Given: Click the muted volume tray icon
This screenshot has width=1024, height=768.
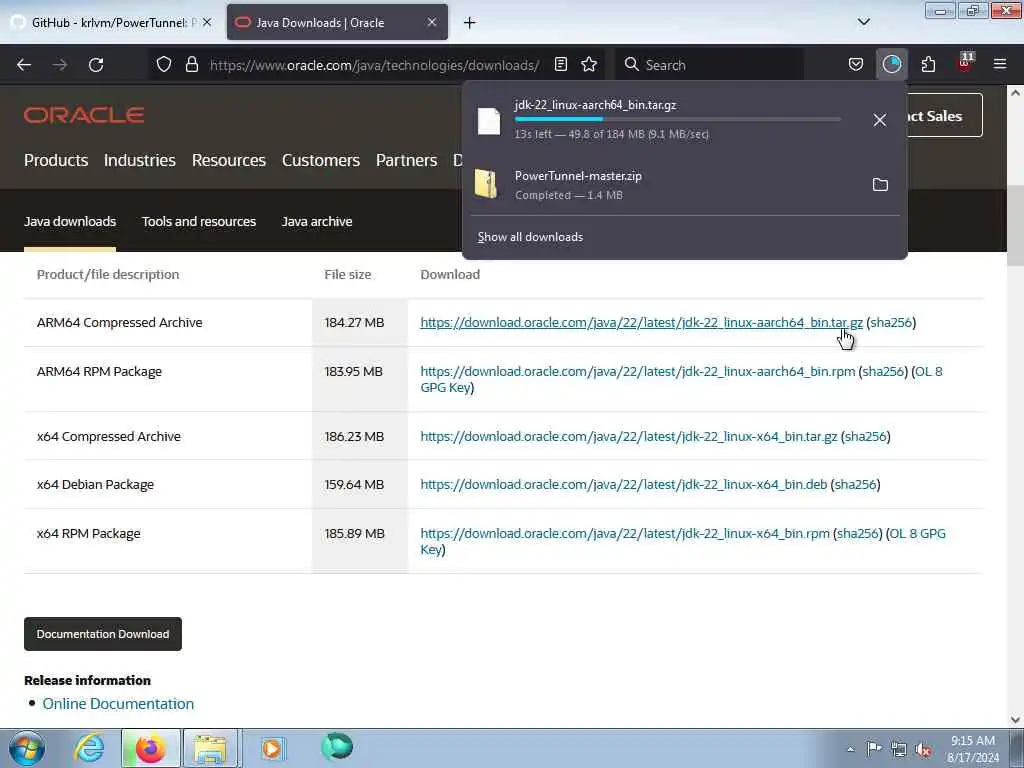Looking at the screenshot, I should point(923,749).
